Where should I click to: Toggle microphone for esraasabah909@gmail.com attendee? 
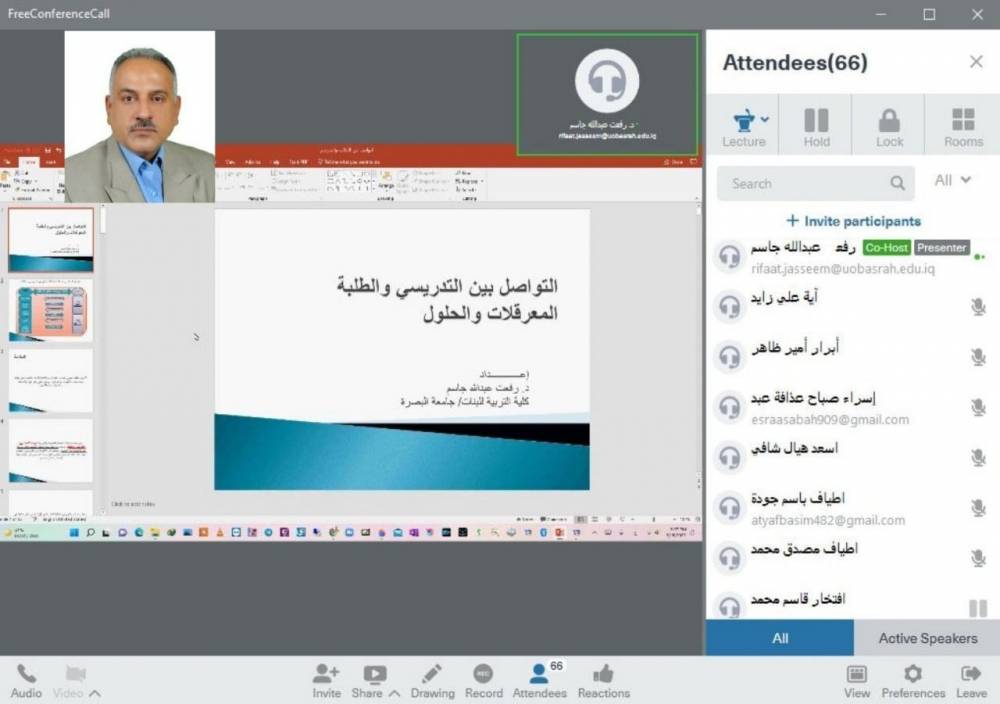(x=978, y=407)
